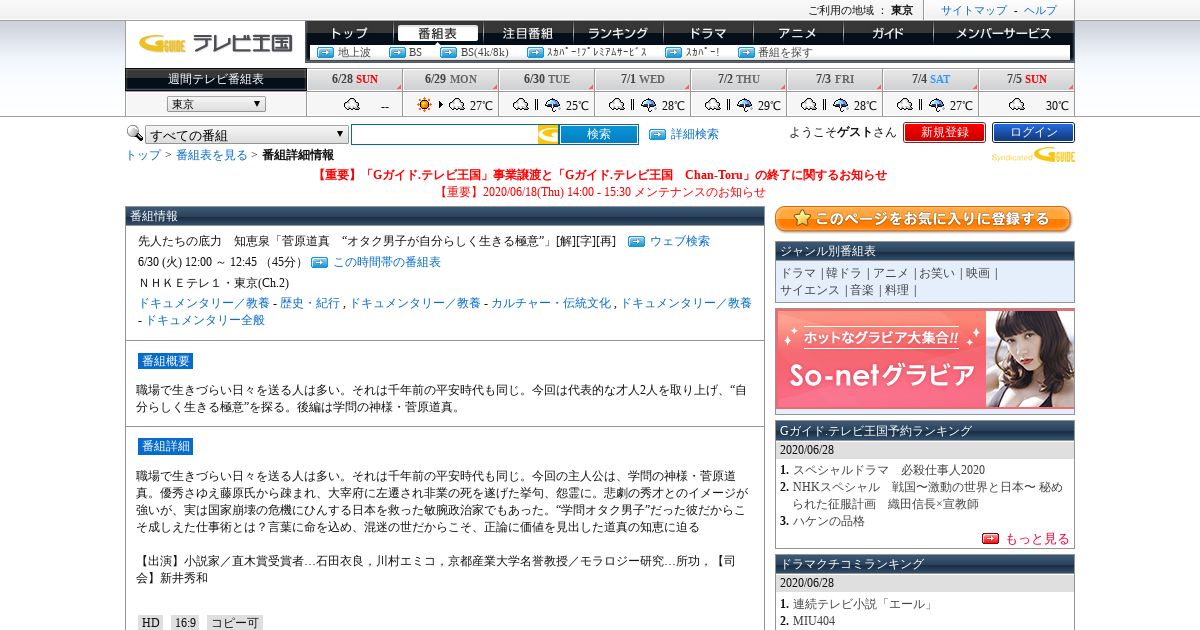Viewport: 1200px width, 630px height.
Task: Click the サイエンス genre link
Action: [x=810, y=290]
